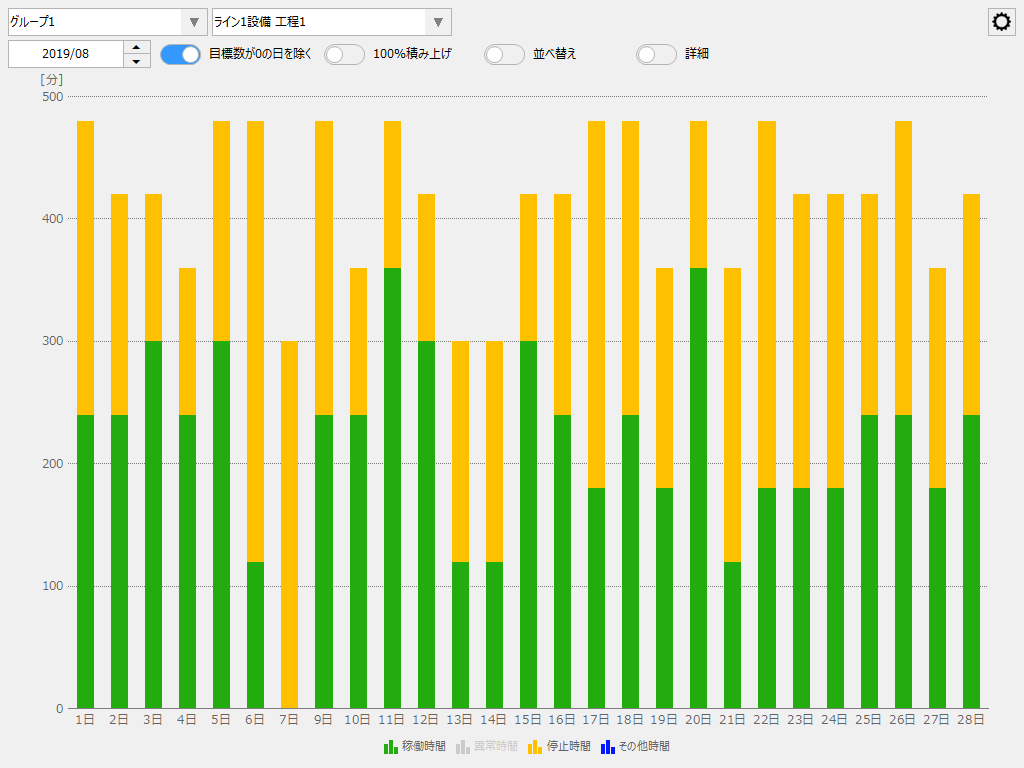Open the settings gear in the top-right corner
The image size is (1024, 768).
coord(1001,21)
